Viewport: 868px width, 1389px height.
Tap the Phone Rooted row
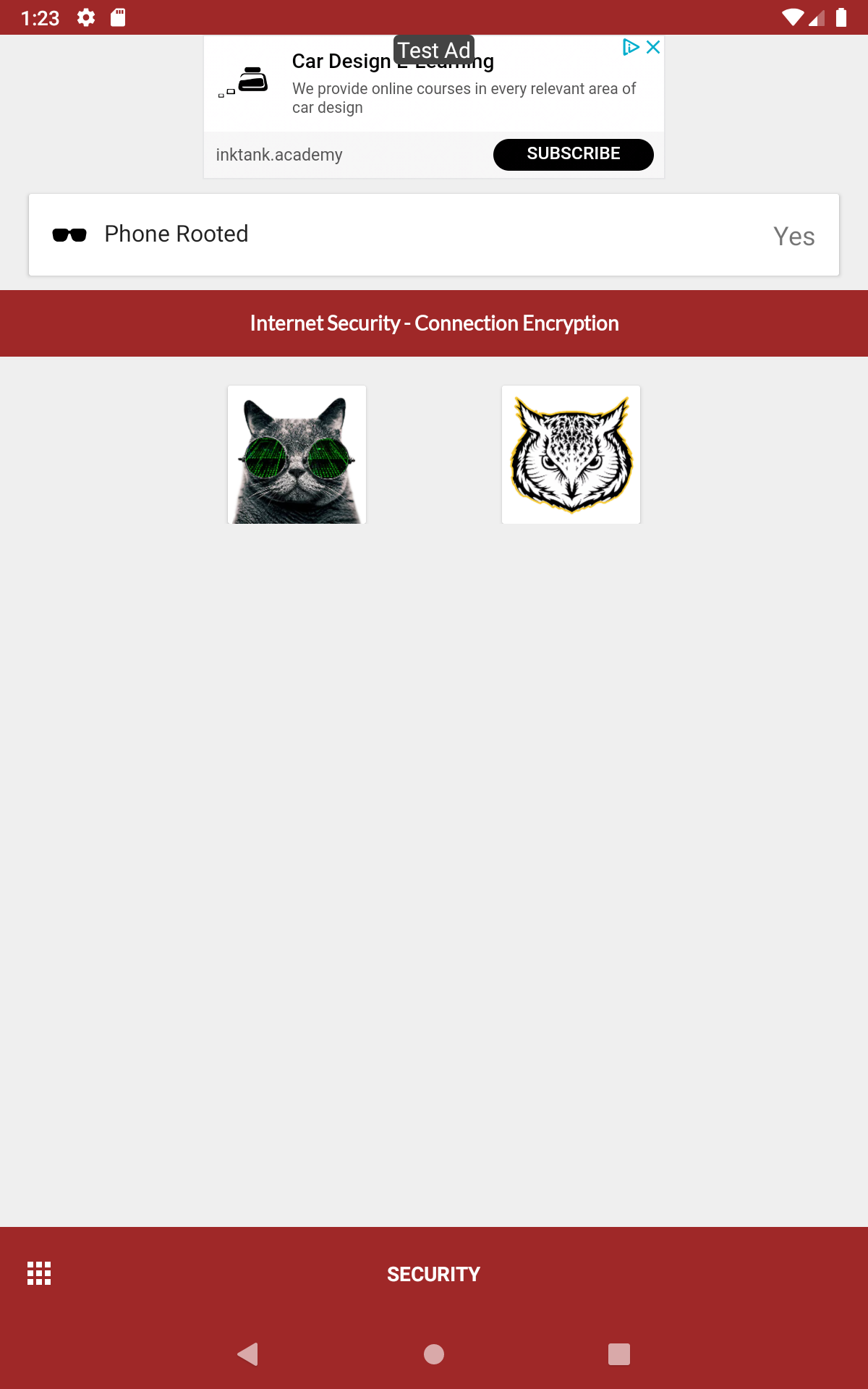click(x=434, y=234)
